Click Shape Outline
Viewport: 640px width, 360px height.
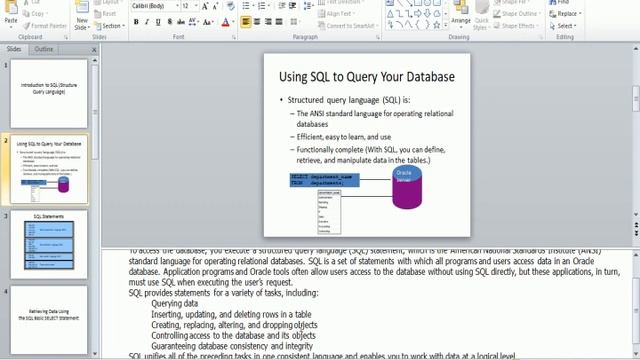coord(517,13)
